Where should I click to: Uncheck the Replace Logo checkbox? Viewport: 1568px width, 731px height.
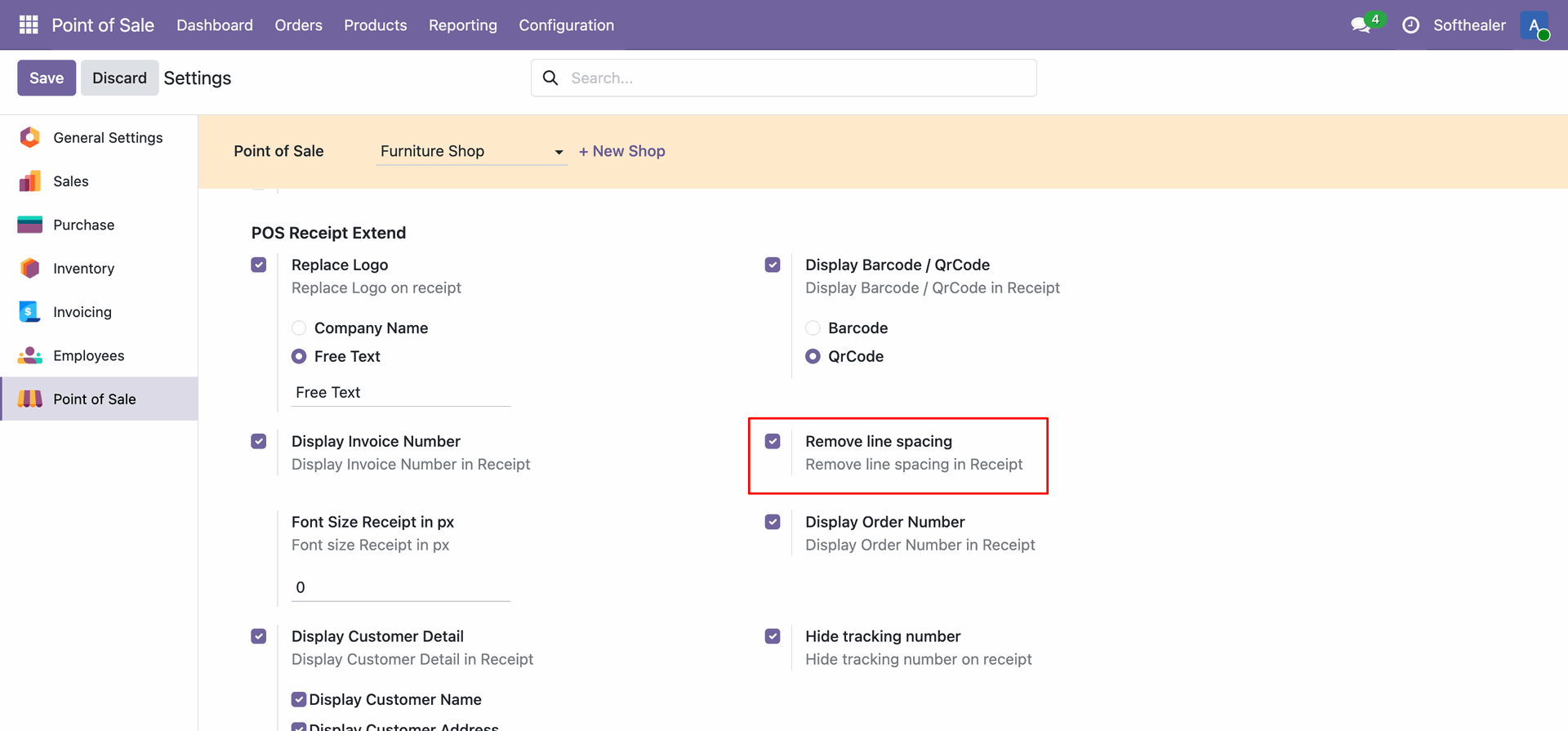pyautogui.click(x=259, y=265)
